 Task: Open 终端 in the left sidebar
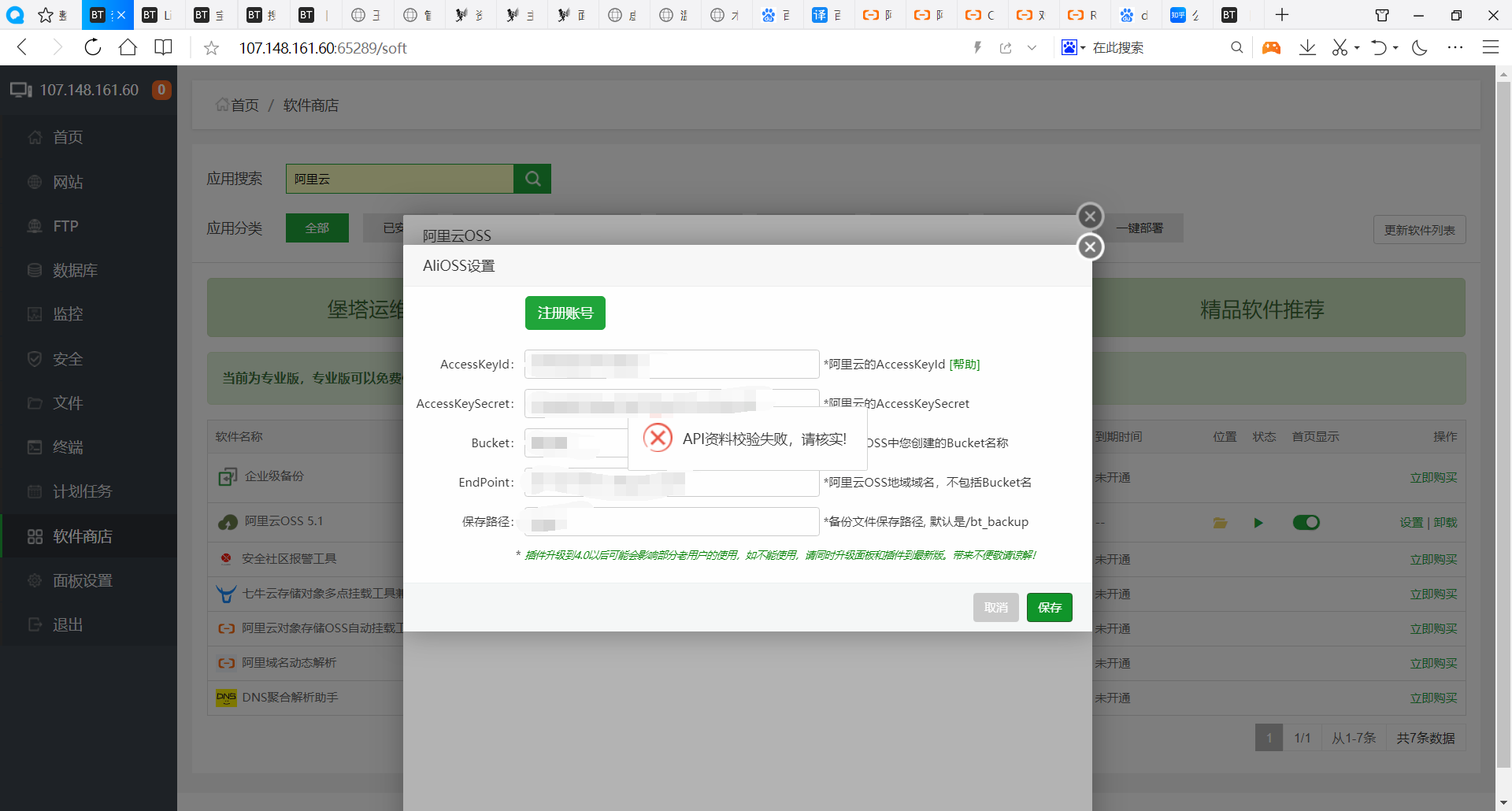(68, 447)
